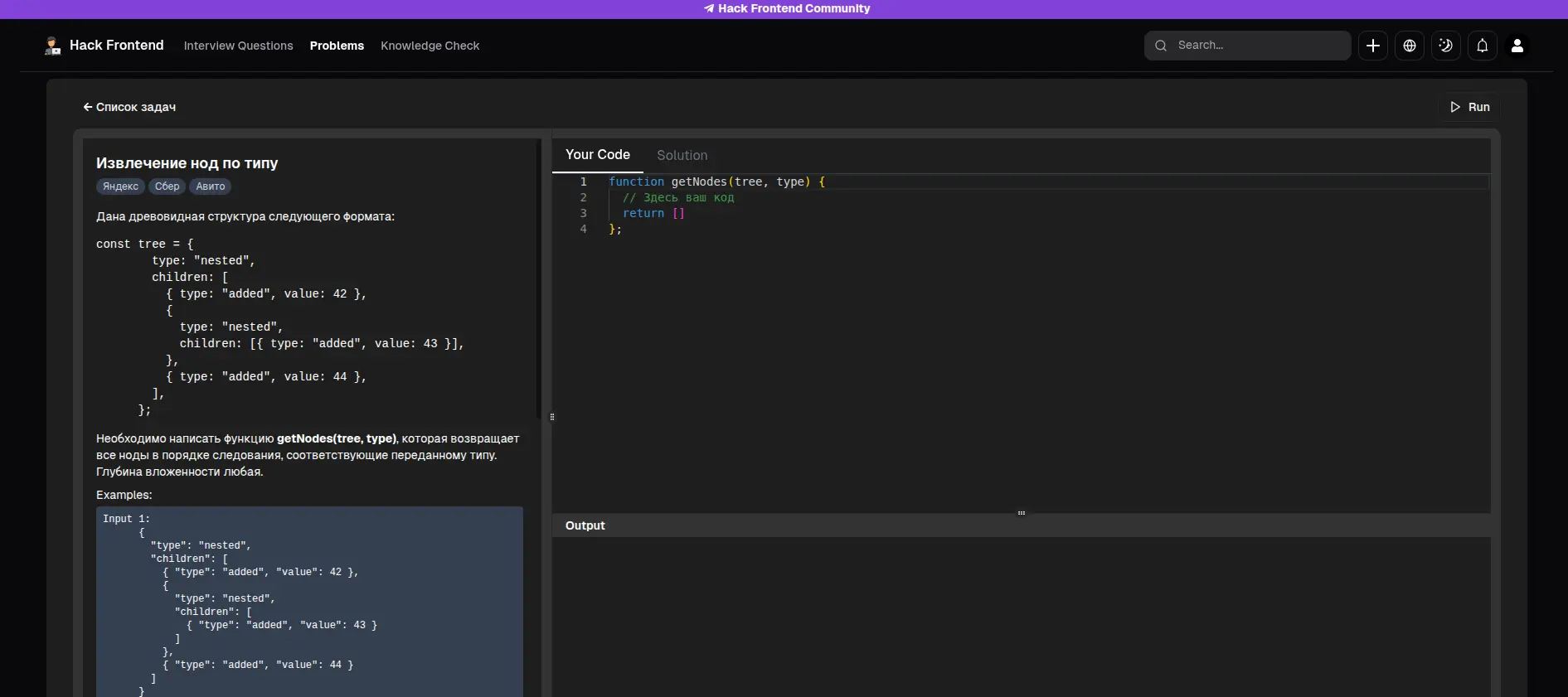1568x697 pixels.
Task: Focus the Search input field
Action: [x=1248, y=46]
